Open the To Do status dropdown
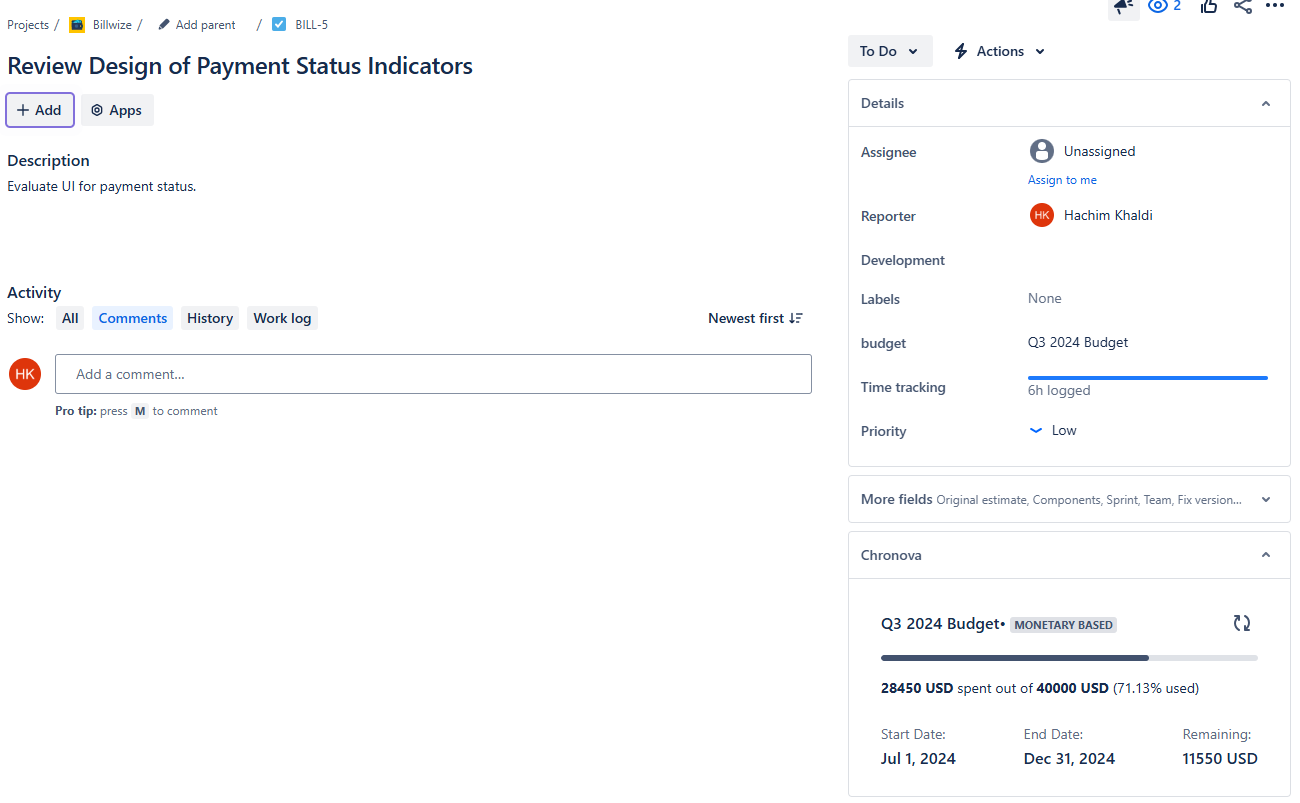Image resolution: width=1300 pixels, height=803 pixels. (890, 51)
